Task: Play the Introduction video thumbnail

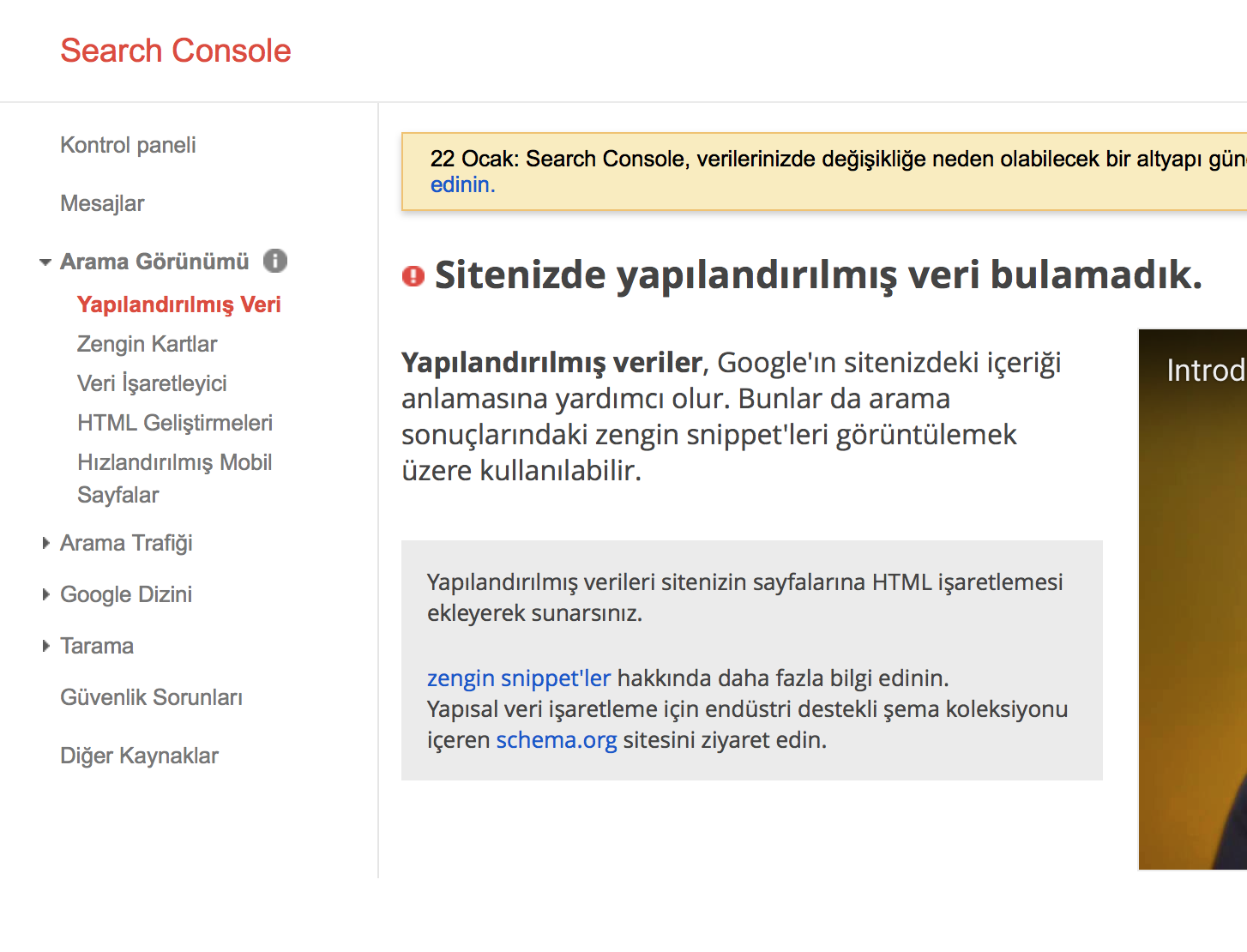Action: pyautogui.click(x=1192, y=600)
